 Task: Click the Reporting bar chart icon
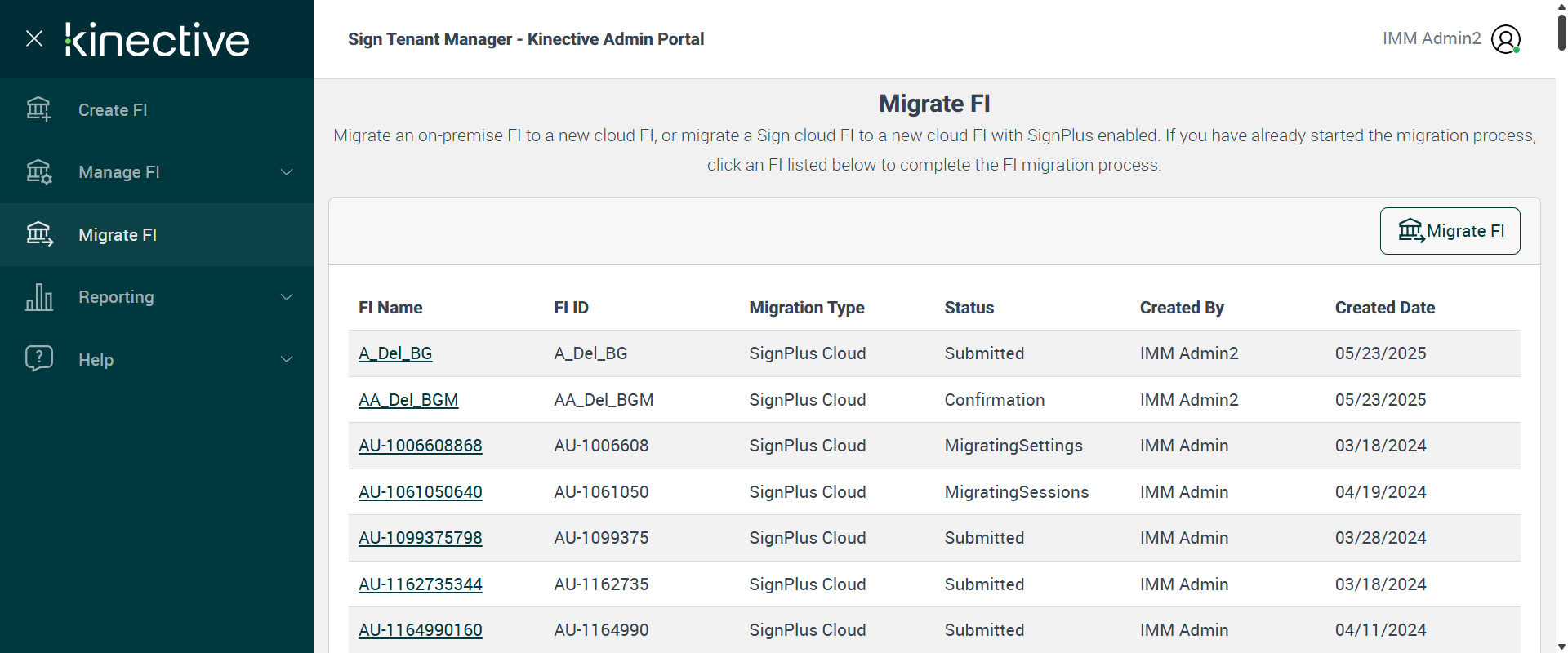[x=38, y=297]
